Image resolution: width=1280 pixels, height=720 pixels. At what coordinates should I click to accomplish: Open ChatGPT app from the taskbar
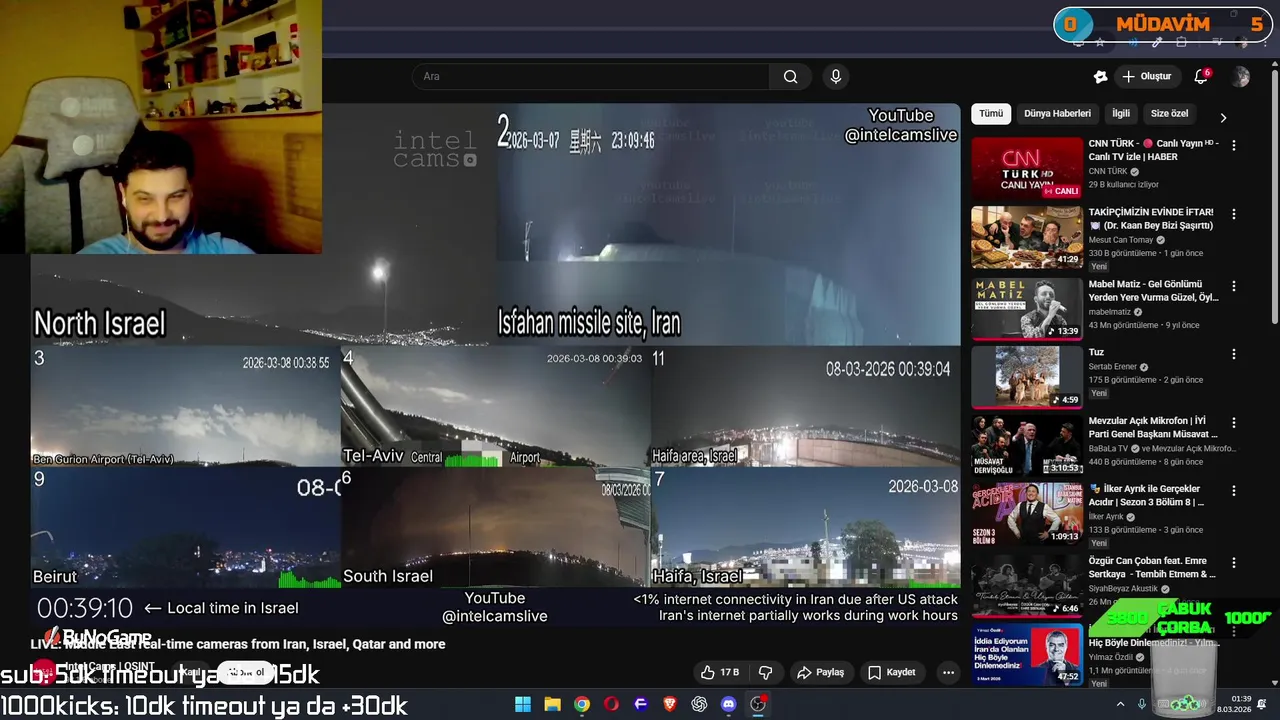pyautogui.click(x=699, y=704)
